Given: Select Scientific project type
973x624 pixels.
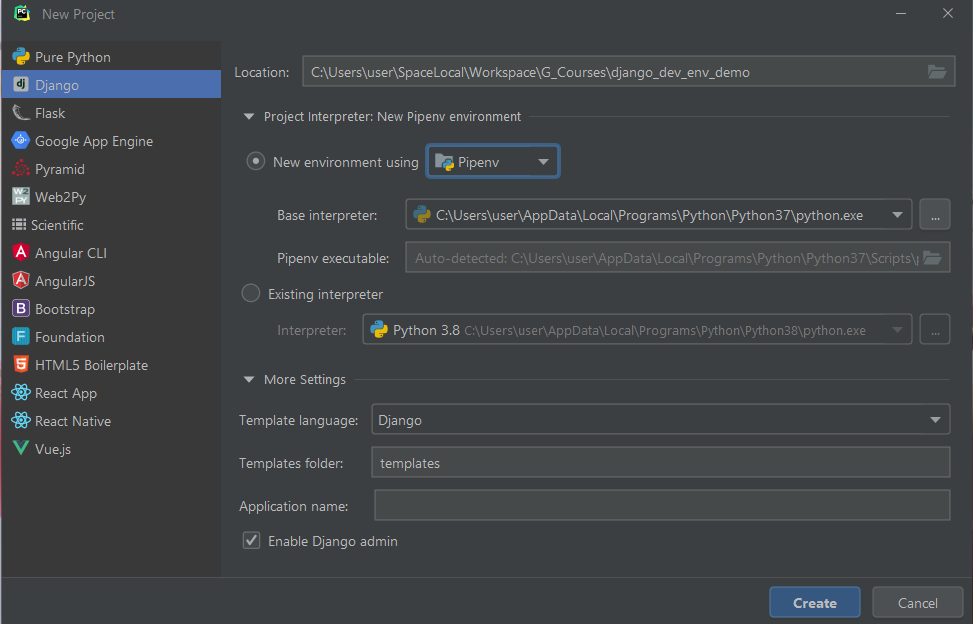Looking at the screenshot, I should (x=111, y=225).
